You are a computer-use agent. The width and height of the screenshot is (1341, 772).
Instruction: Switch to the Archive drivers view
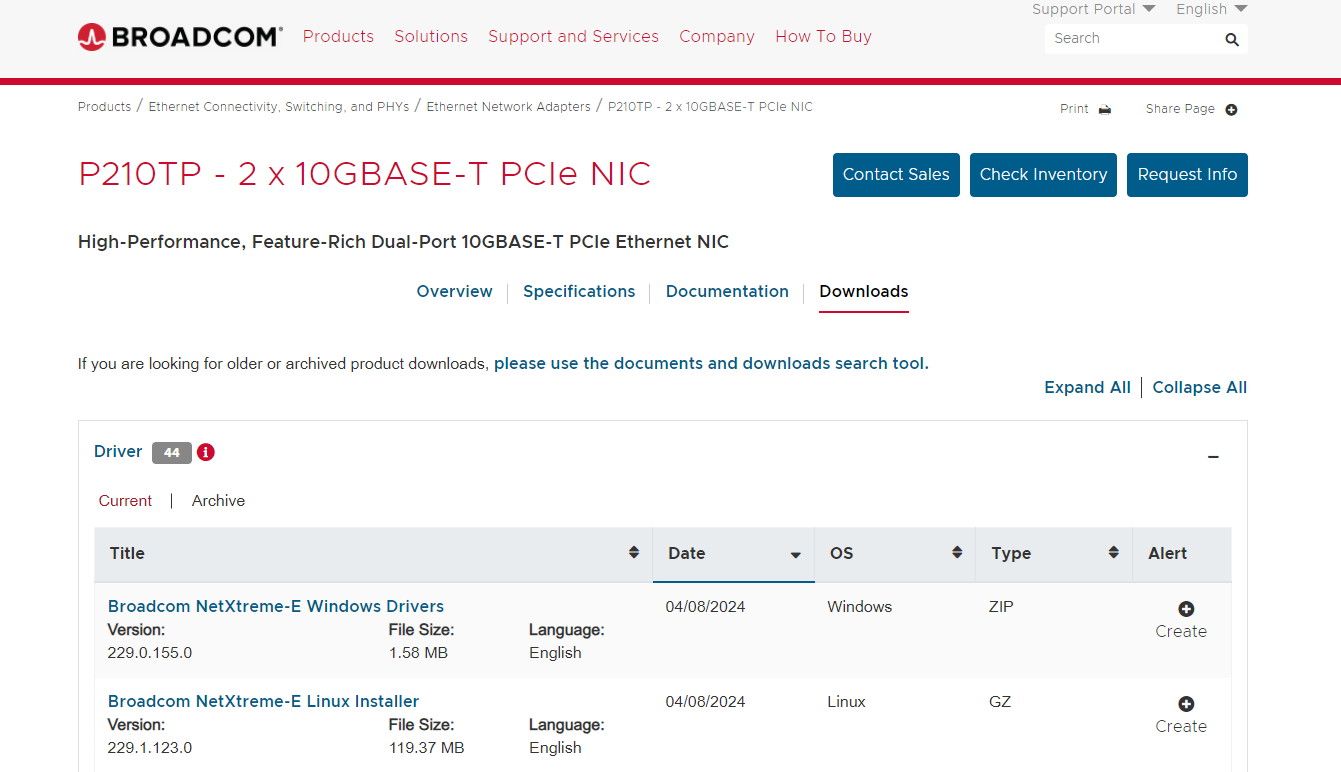tap(218, 501)
